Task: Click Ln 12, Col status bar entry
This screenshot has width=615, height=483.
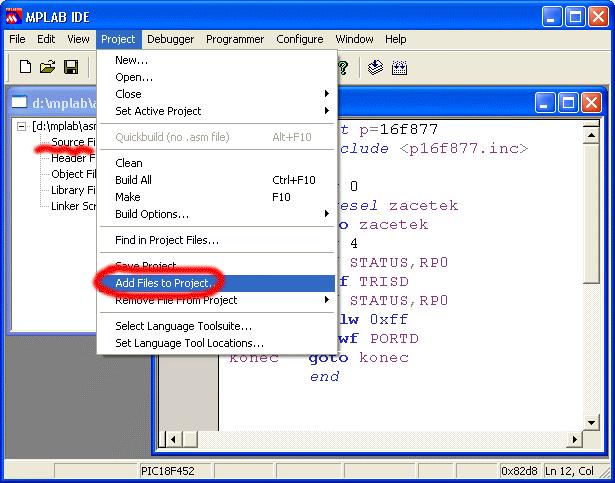Action: [569, 471]
